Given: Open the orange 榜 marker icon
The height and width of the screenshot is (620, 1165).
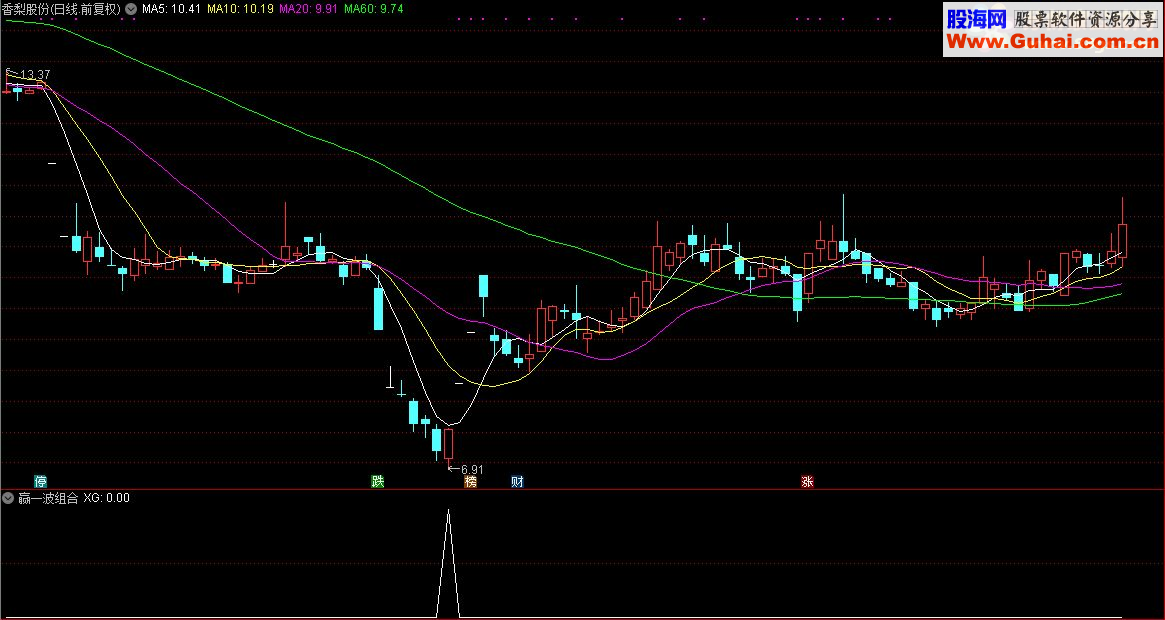Looking at the screenshot, I should (470, 481).
